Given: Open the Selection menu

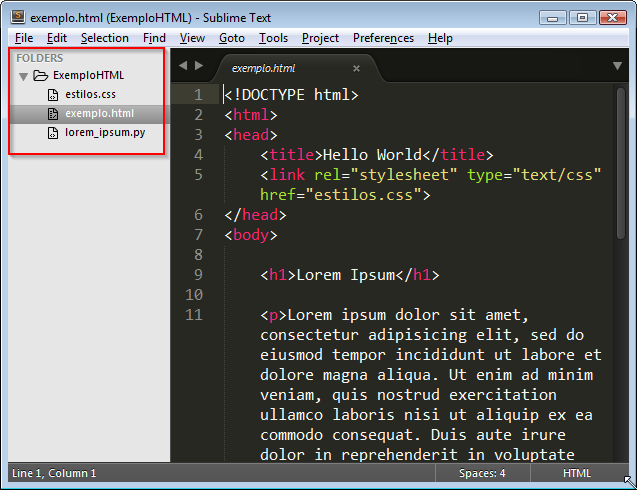Looking at the screenshot, I should pos(104,38).
